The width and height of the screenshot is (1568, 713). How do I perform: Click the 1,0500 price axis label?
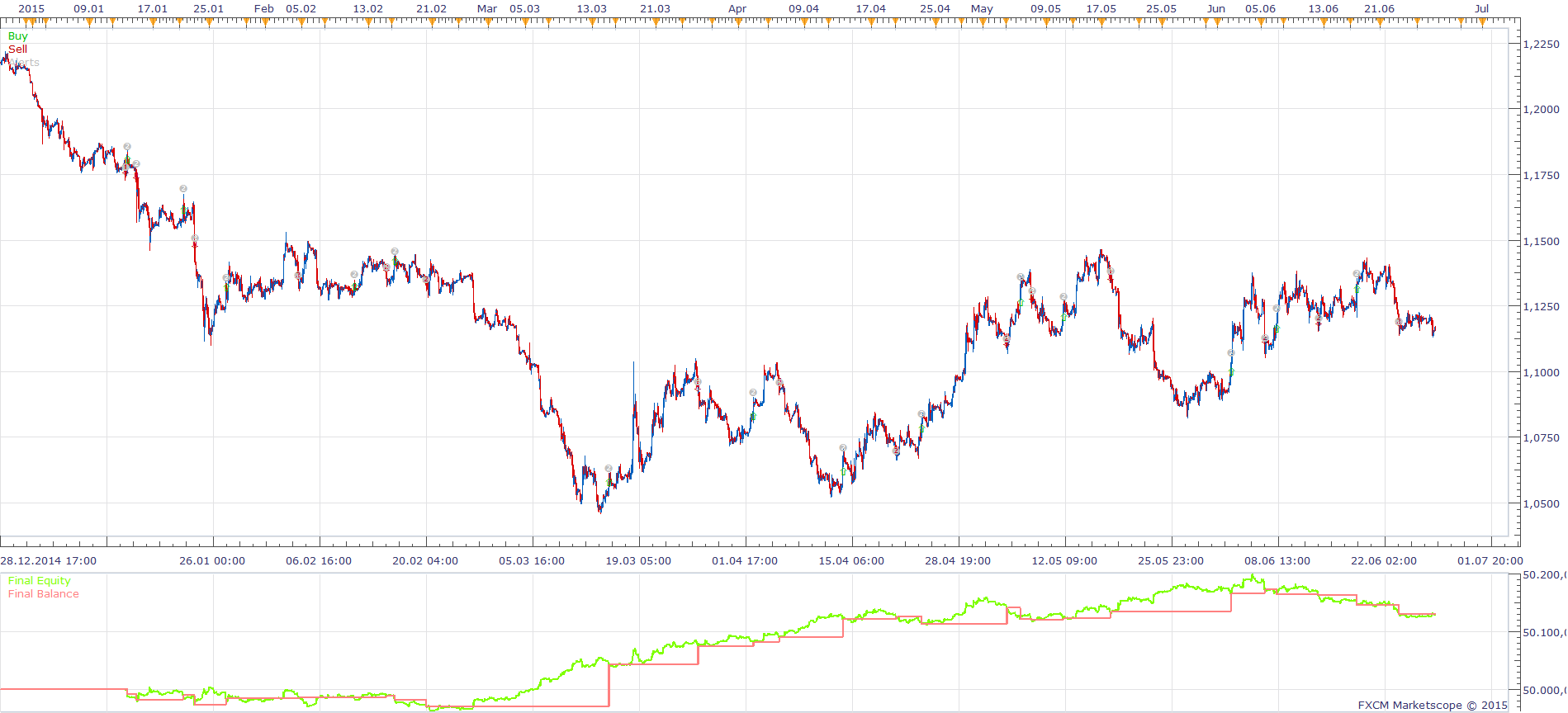point(1541,504)
